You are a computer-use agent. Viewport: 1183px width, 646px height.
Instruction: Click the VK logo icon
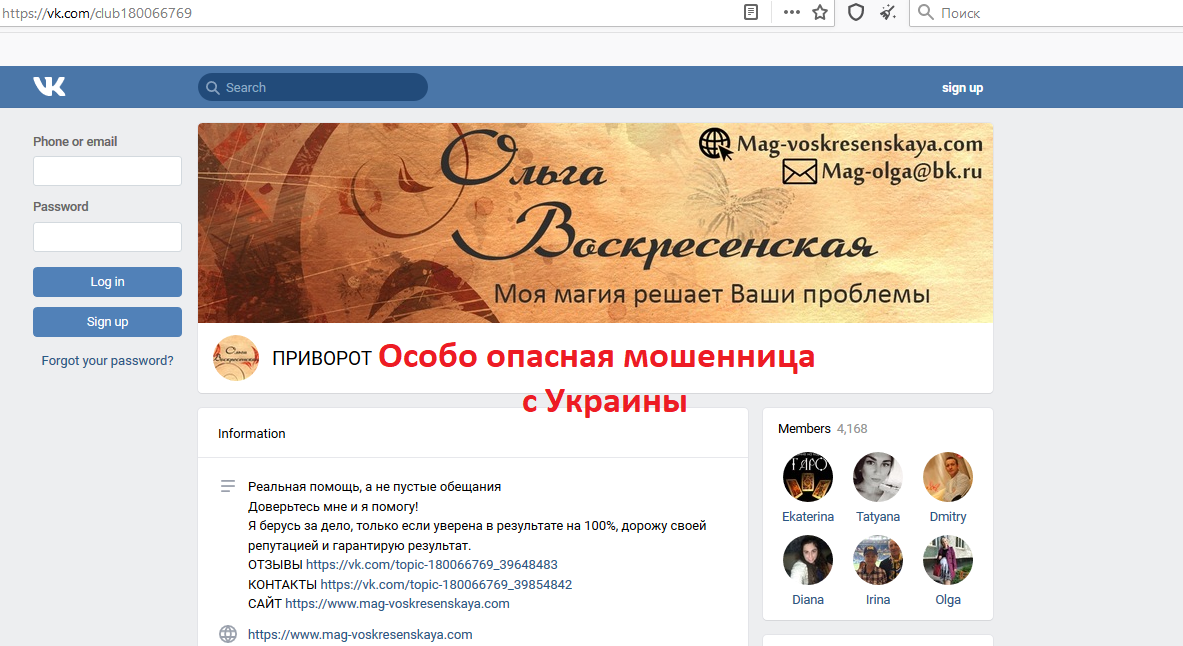pos(49,87)
